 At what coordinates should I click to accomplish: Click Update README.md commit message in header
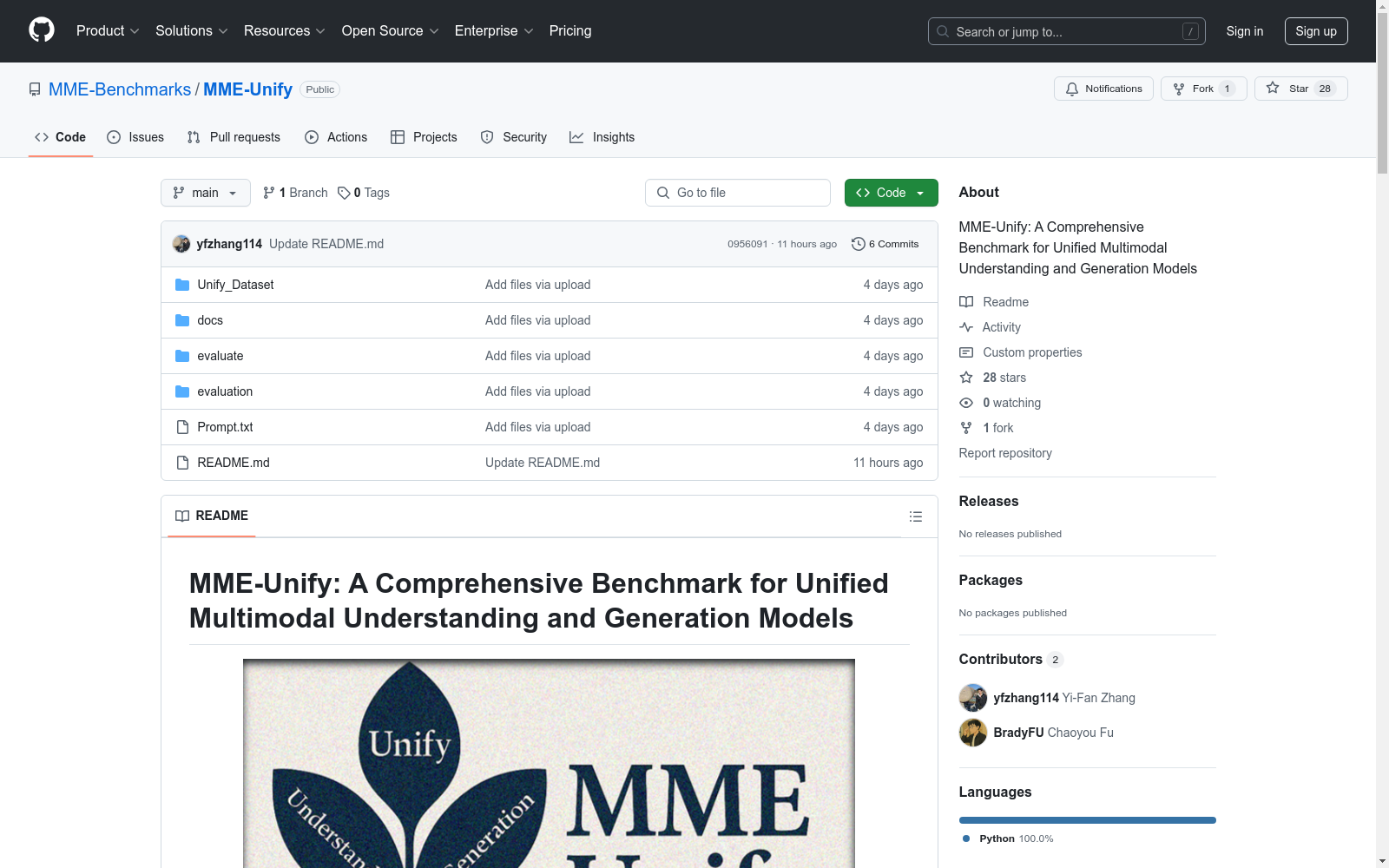pyautogui.click(x=326, y=244)
